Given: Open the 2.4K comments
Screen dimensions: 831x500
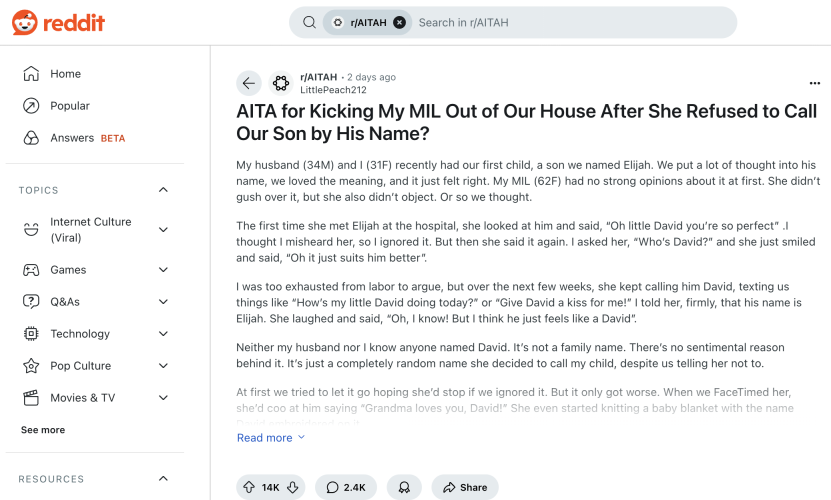Looking at the screenshot, I should (x=346, y=487).
